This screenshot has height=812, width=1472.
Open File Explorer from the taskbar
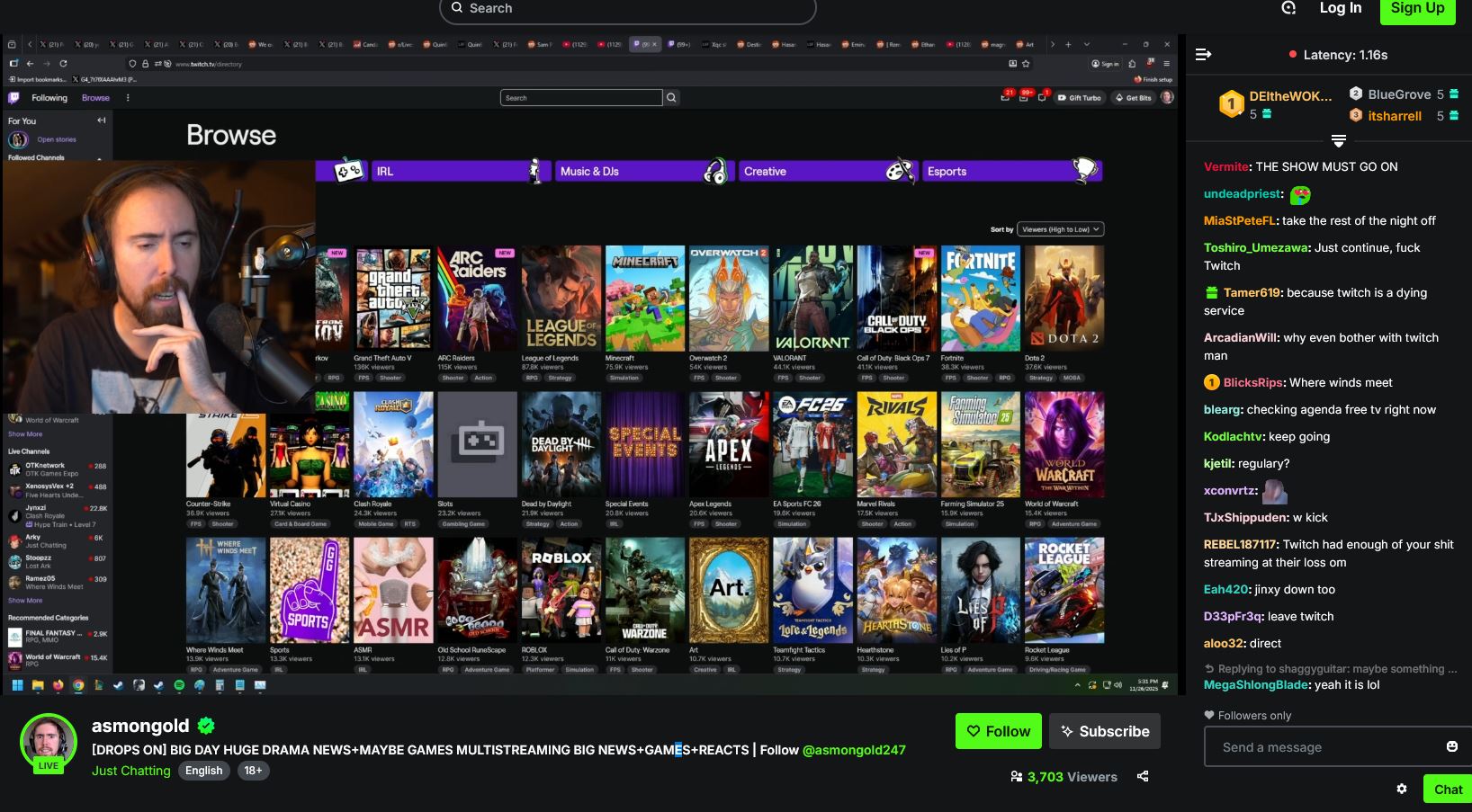(x=38, y=685)
